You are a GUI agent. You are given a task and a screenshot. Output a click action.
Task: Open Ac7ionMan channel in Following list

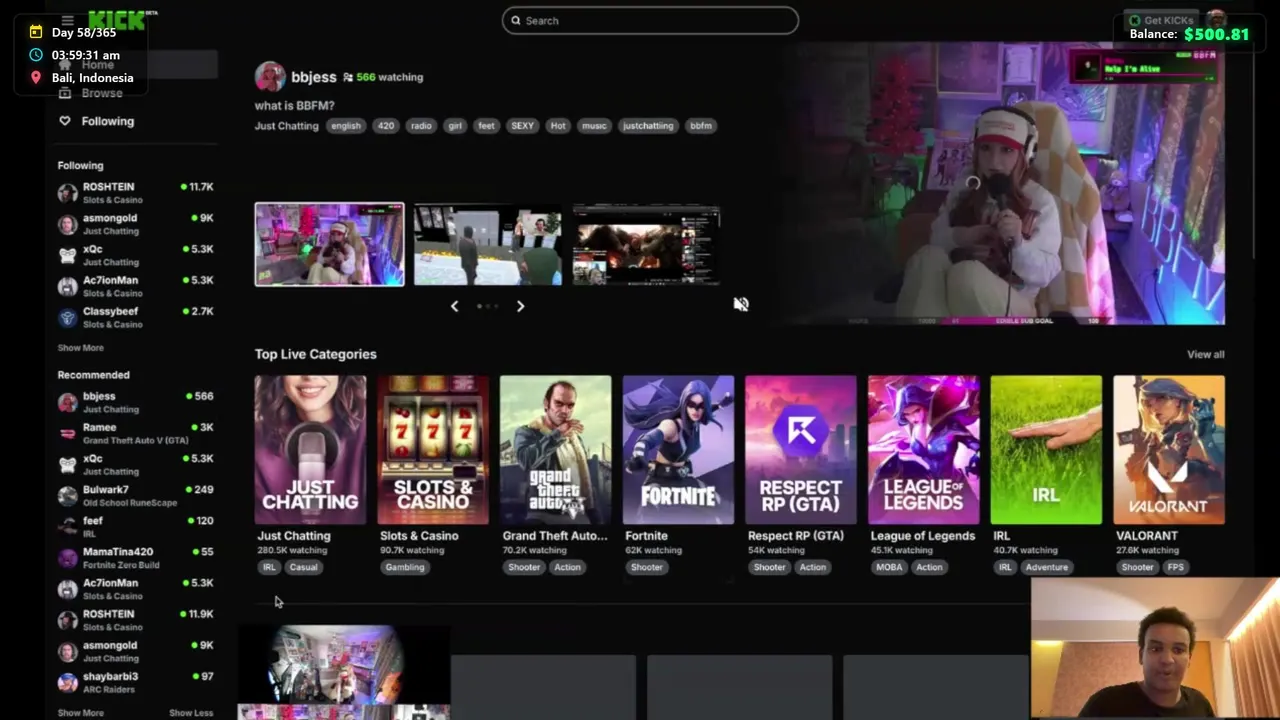[135, 285]
